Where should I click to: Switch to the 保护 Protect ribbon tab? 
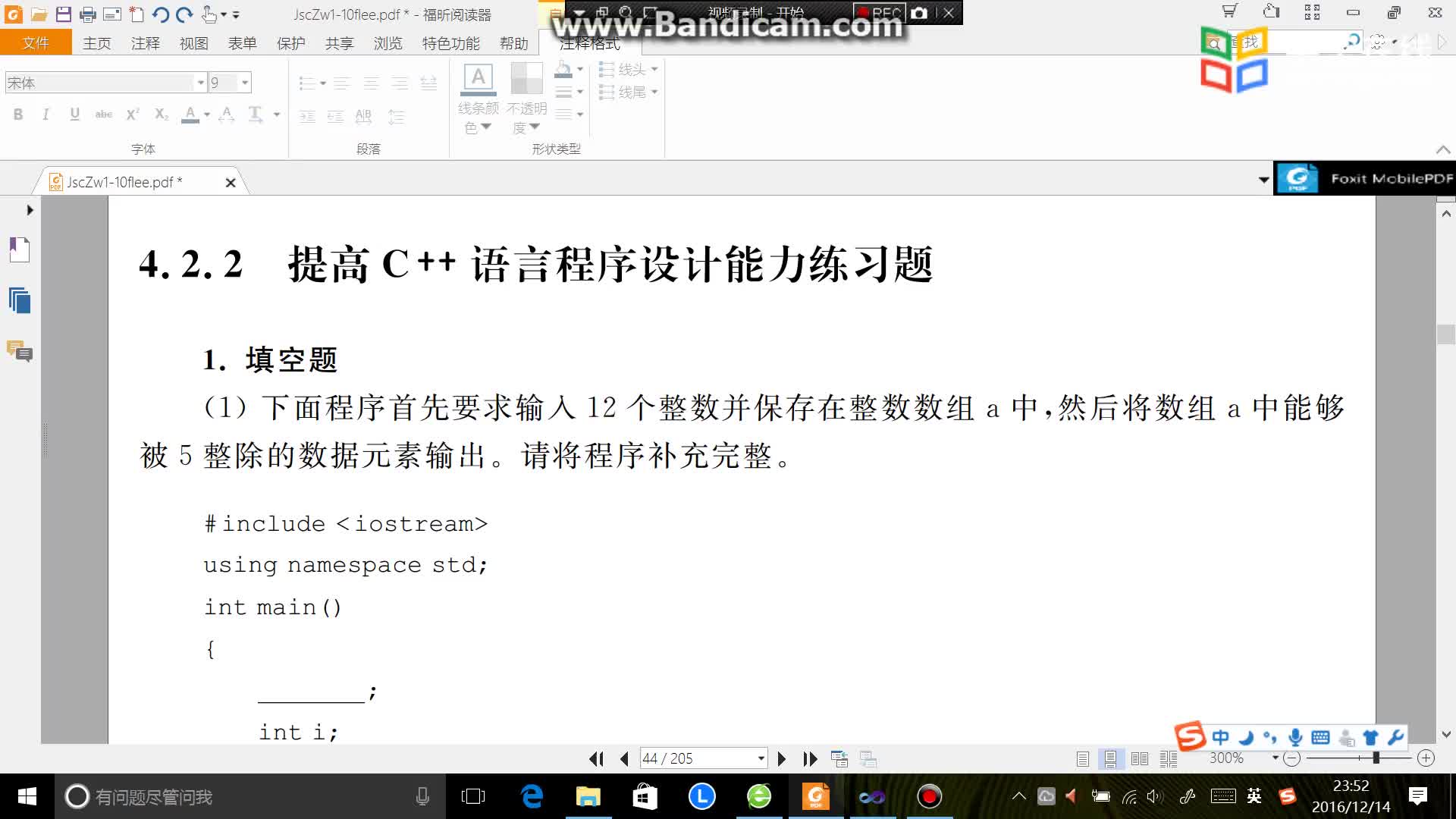pos(291,43)
